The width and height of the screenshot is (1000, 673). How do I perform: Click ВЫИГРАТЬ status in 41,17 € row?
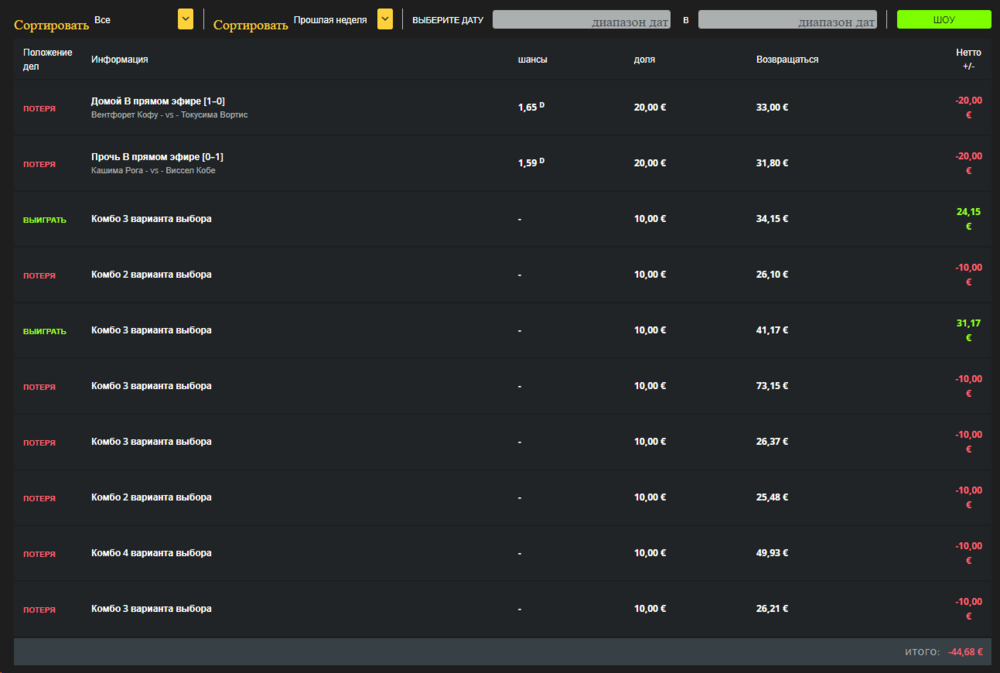pos(45,332)
